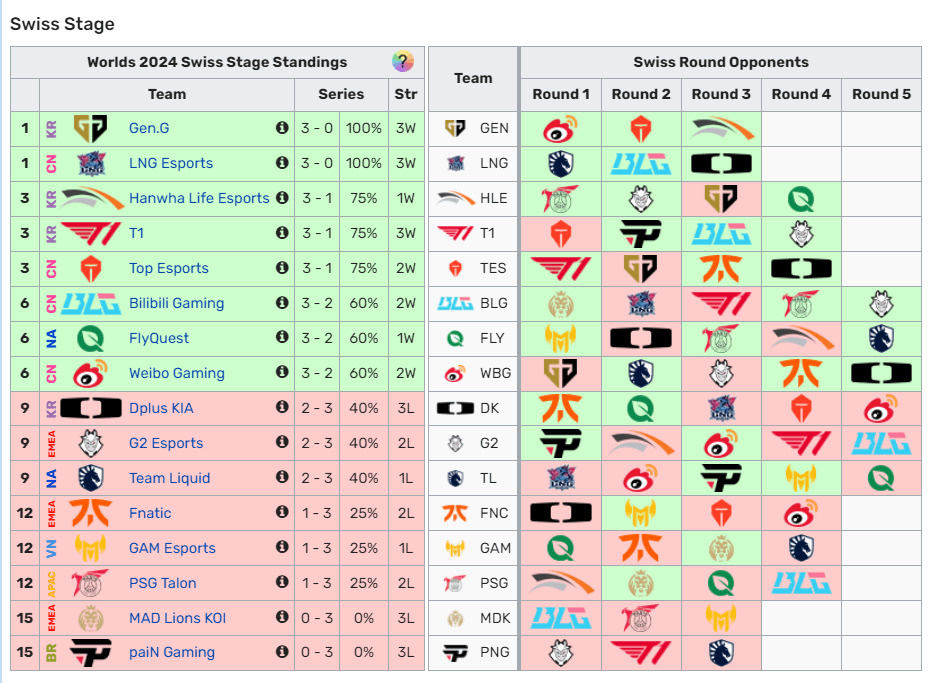
Task: Click the Series column header
Action: click(341, 94)
